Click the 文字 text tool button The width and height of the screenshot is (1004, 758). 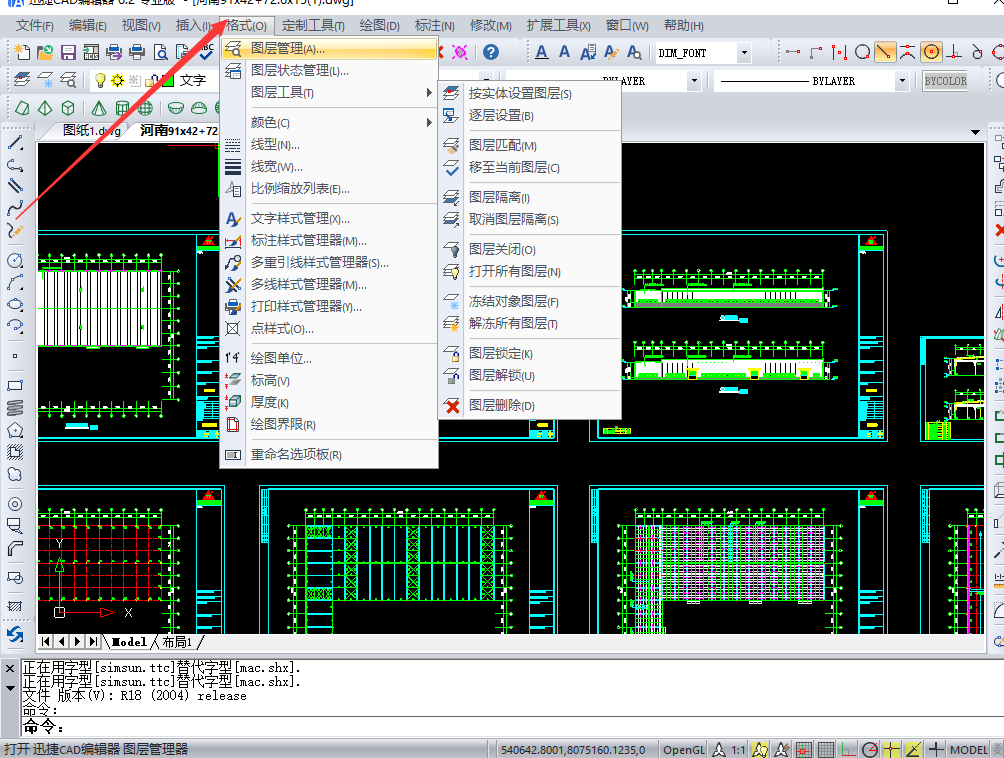point(193,80)
